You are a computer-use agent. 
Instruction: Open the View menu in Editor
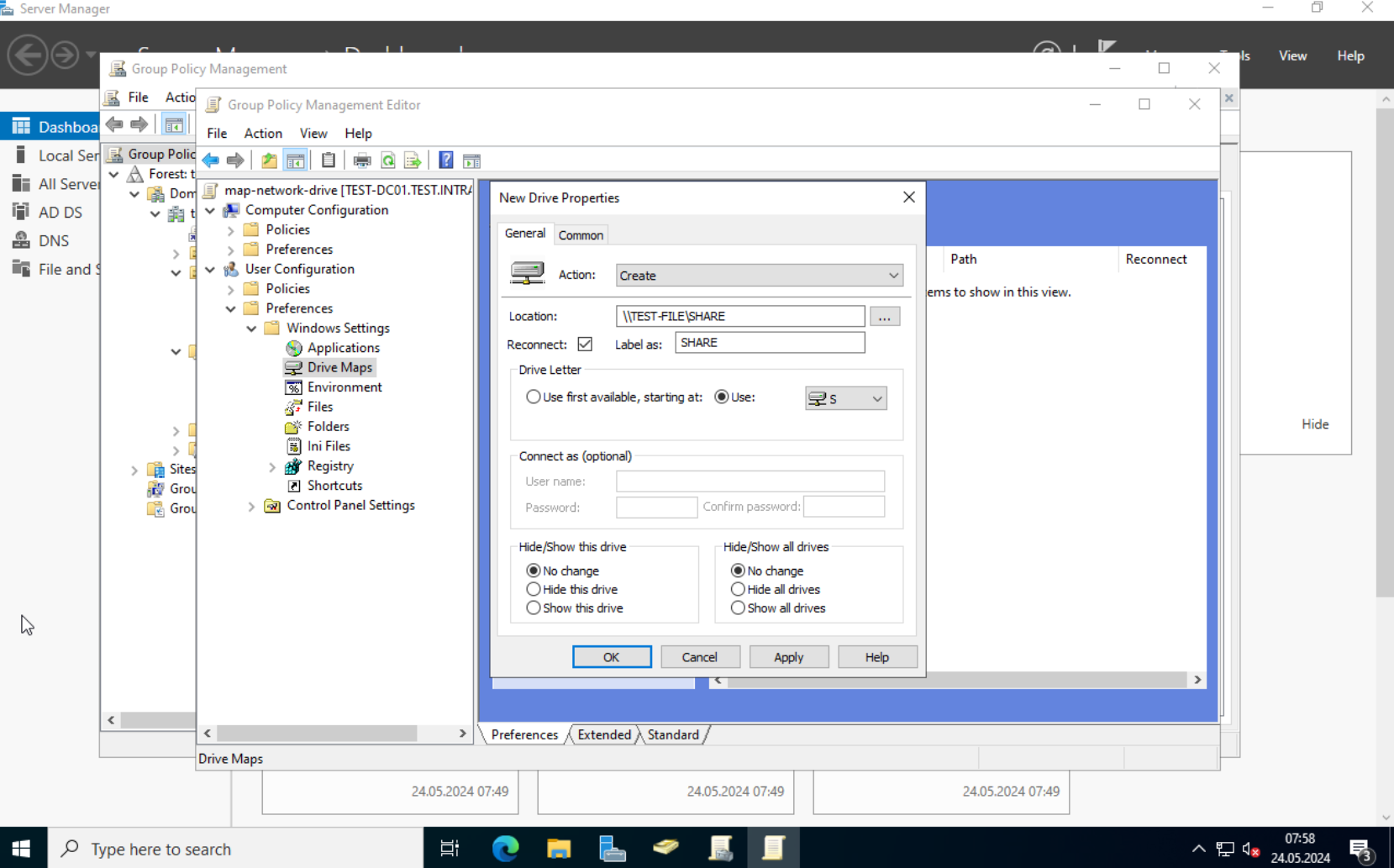pyautogui.click(x=313, y=134)
